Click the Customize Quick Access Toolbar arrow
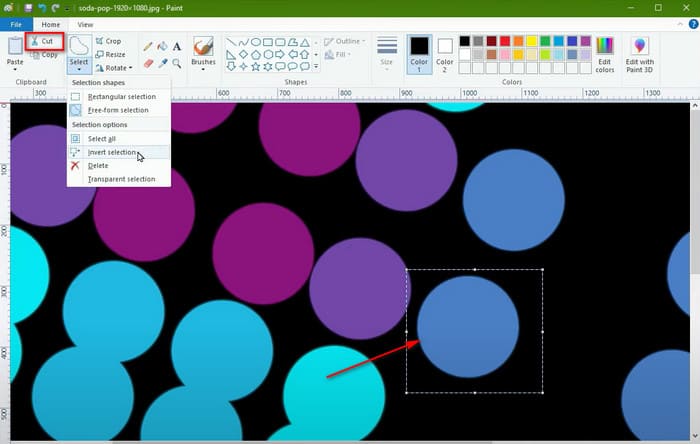The image size is (700, 444). (x=67, y=8)
